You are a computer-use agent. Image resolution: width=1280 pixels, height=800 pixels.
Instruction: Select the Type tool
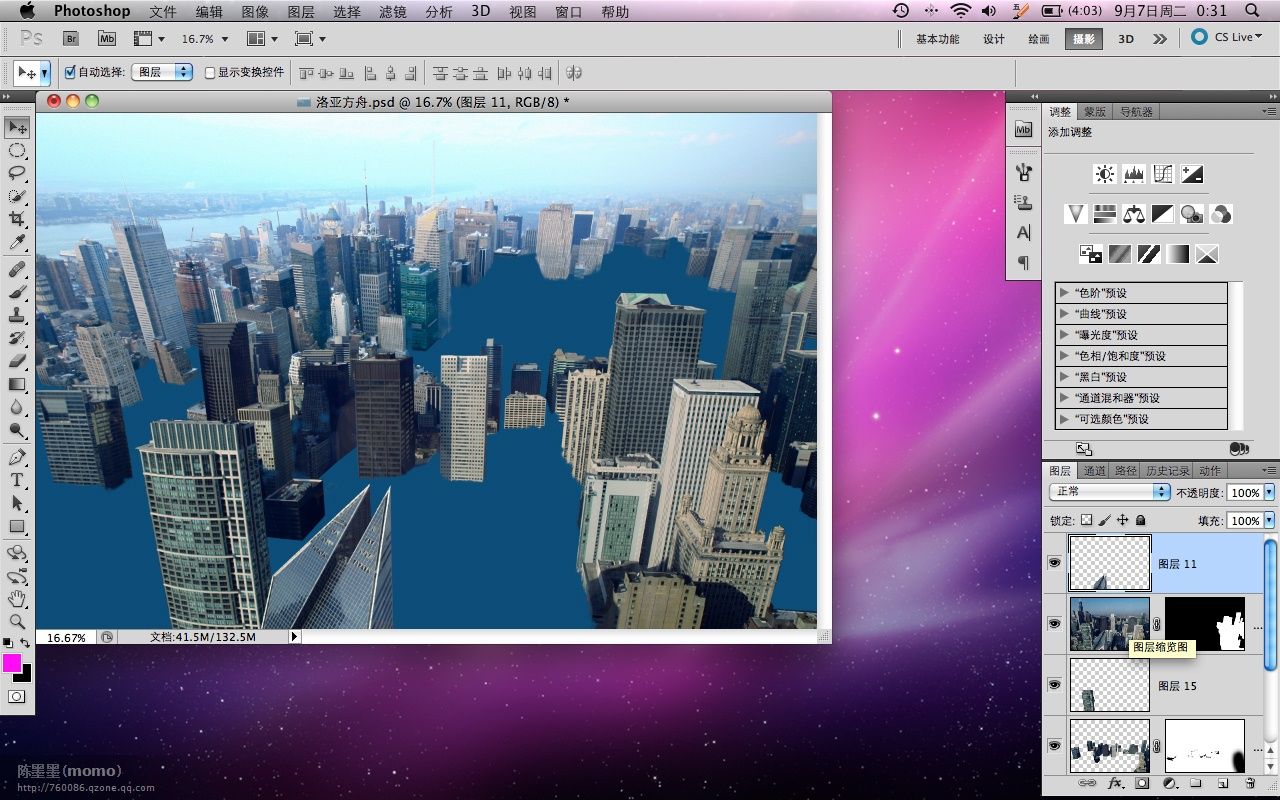(17, 480)
